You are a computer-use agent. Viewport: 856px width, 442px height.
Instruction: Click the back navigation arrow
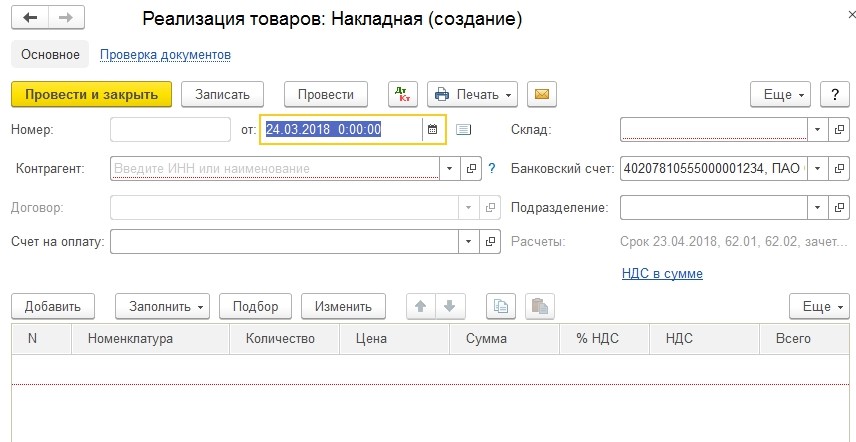click(x=30, y=19)
